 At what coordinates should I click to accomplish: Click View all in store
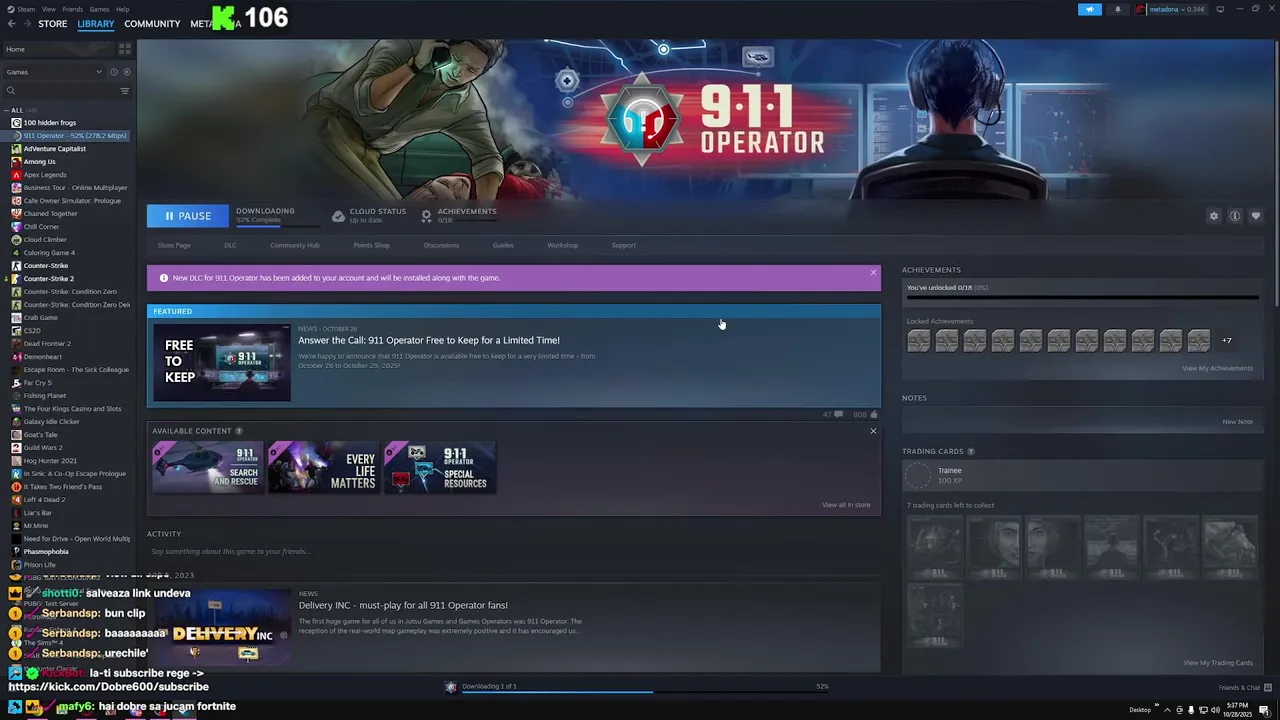click(x=846, y=505)
